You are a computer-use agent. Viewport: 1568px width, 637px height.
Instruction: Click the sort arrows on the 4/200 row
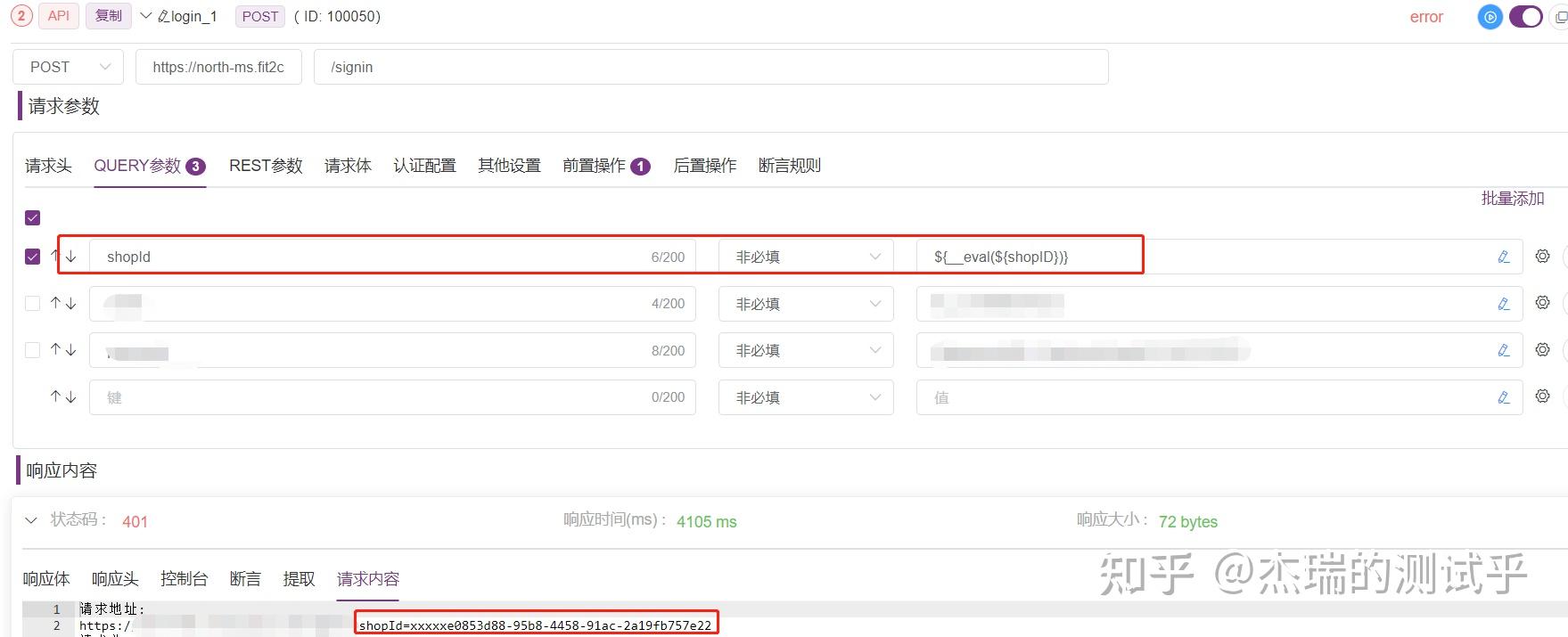click(63, 304)
